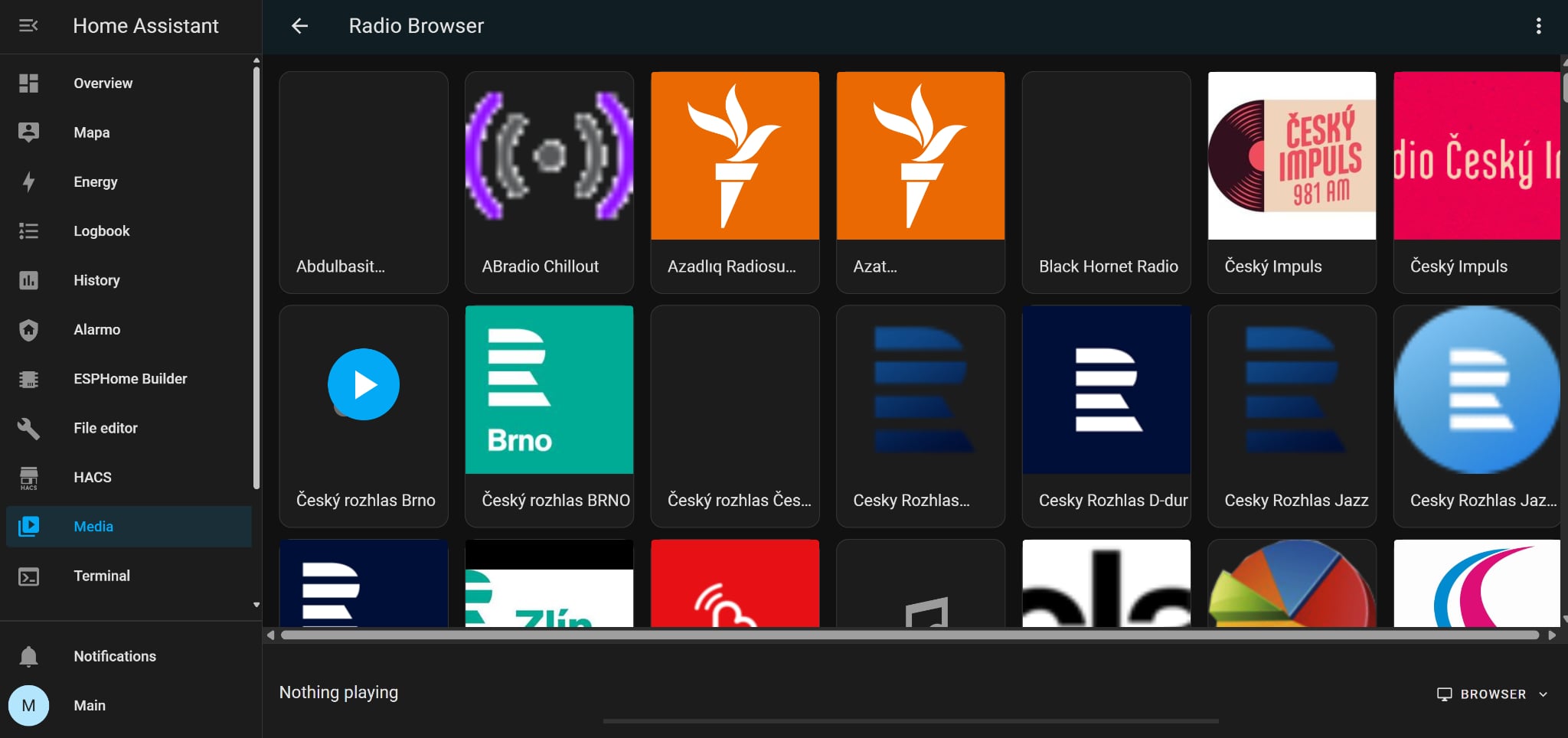Open the Český rozhlas Čes... tile

(735, 416)
